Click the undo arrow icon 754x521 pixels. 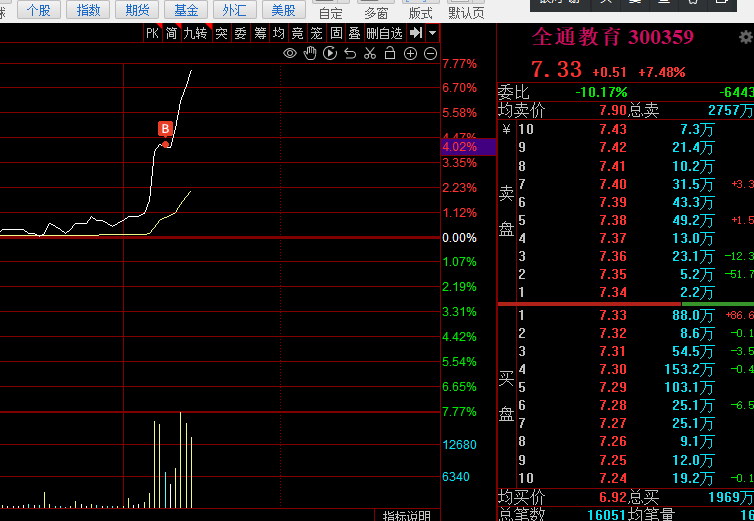[x=350, y=53]
